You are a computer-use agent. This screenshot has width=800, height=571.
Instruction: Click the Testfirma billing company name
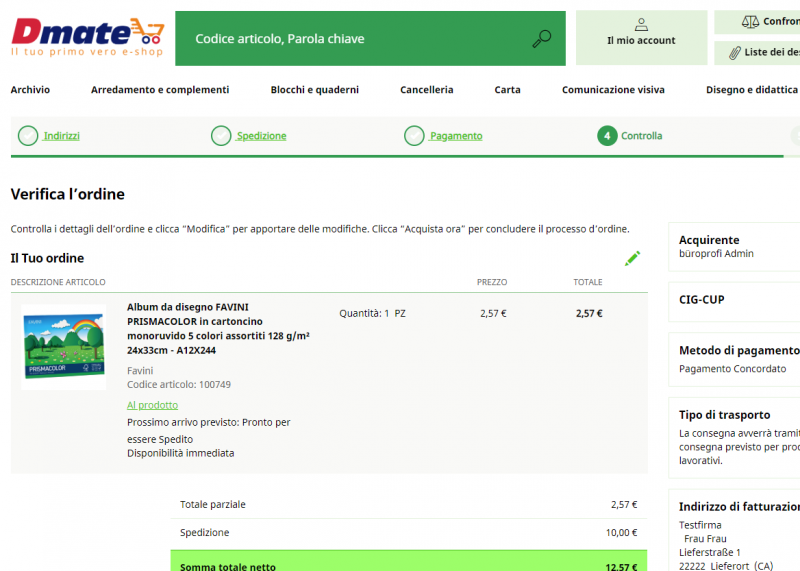(x=700, y=525)
